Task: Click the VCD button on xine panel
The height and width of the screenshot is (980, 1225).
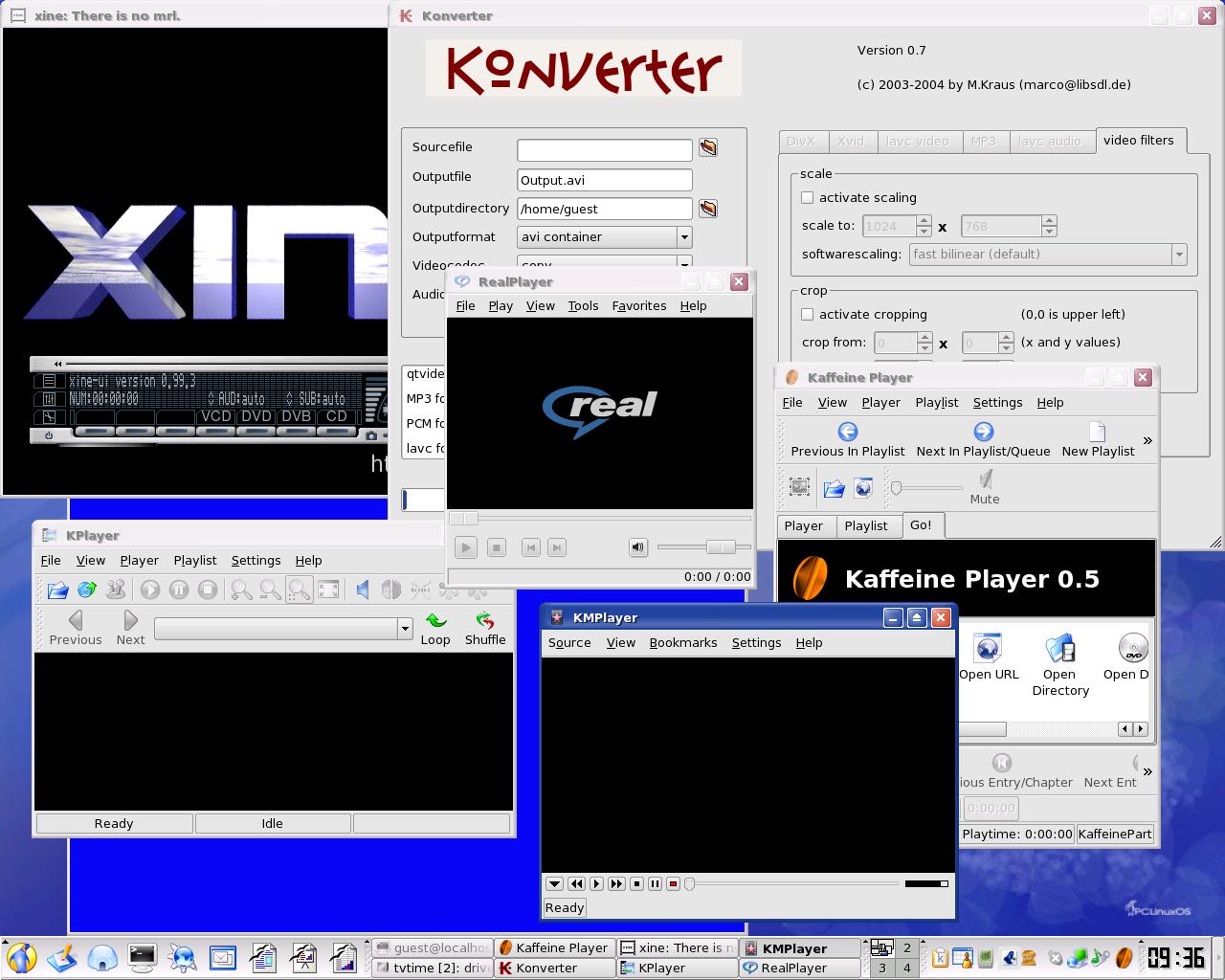Action: [215, 416]
